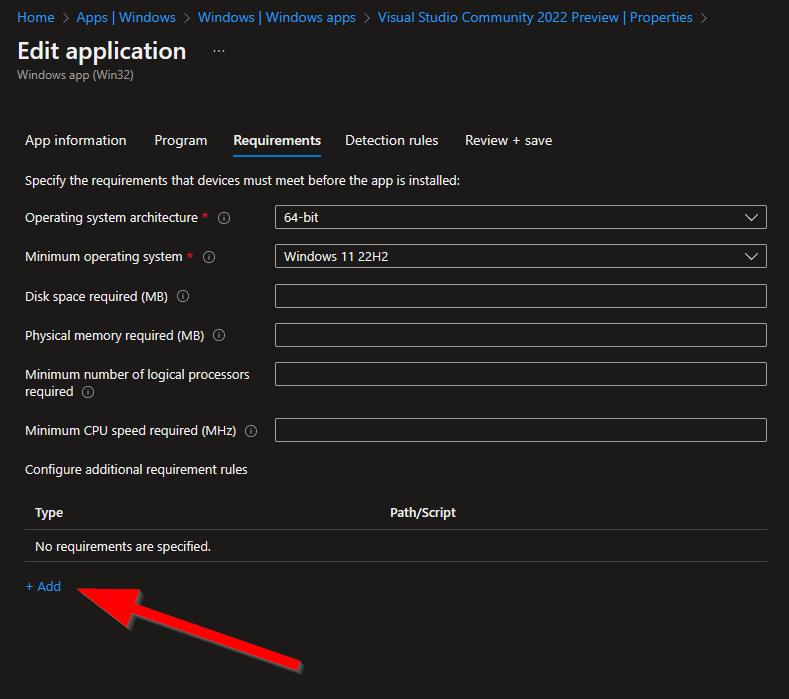
Task: Click info icon for Physical memory required
Action: 219,335
